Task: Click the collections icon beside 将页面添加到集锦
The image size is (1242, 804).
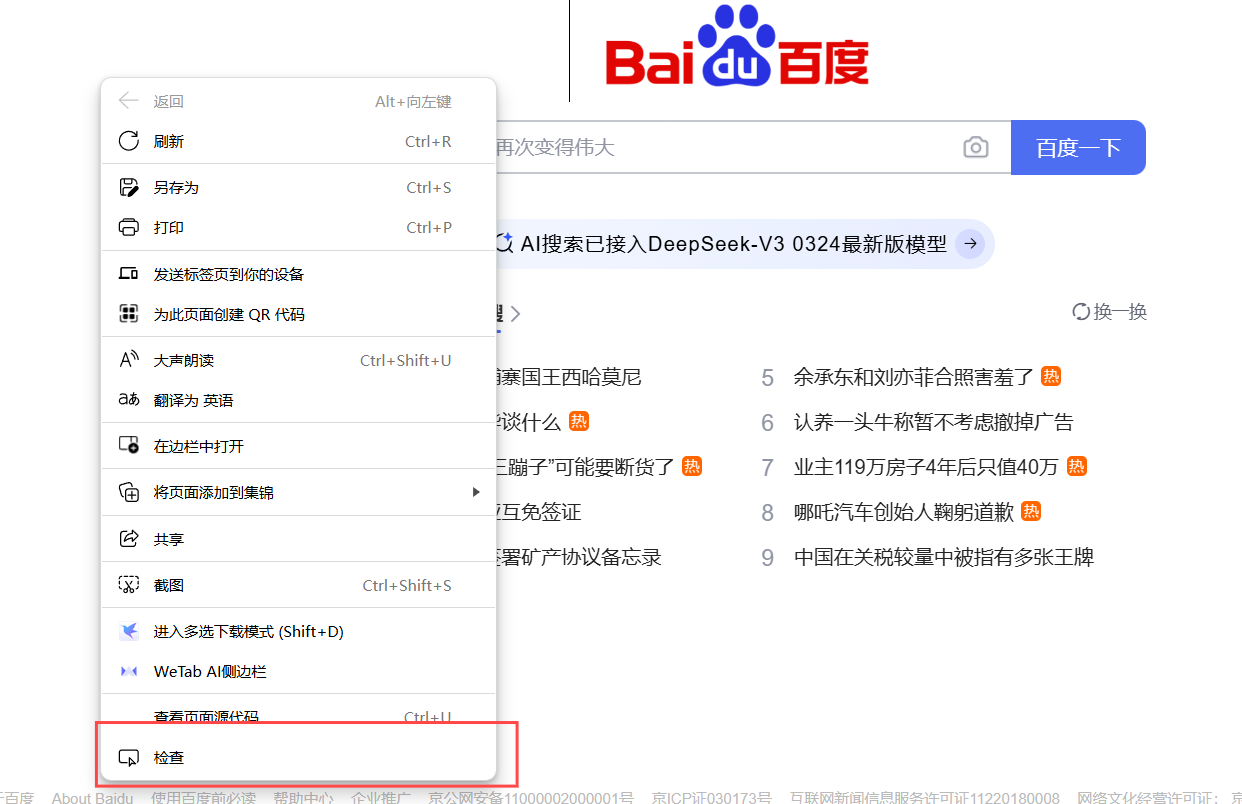Action: coord(128,492)
